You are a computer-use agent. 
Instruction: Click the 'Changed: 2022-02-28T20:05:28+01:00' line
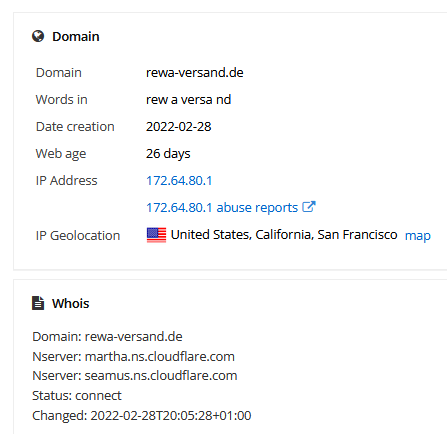pos(142,416)
